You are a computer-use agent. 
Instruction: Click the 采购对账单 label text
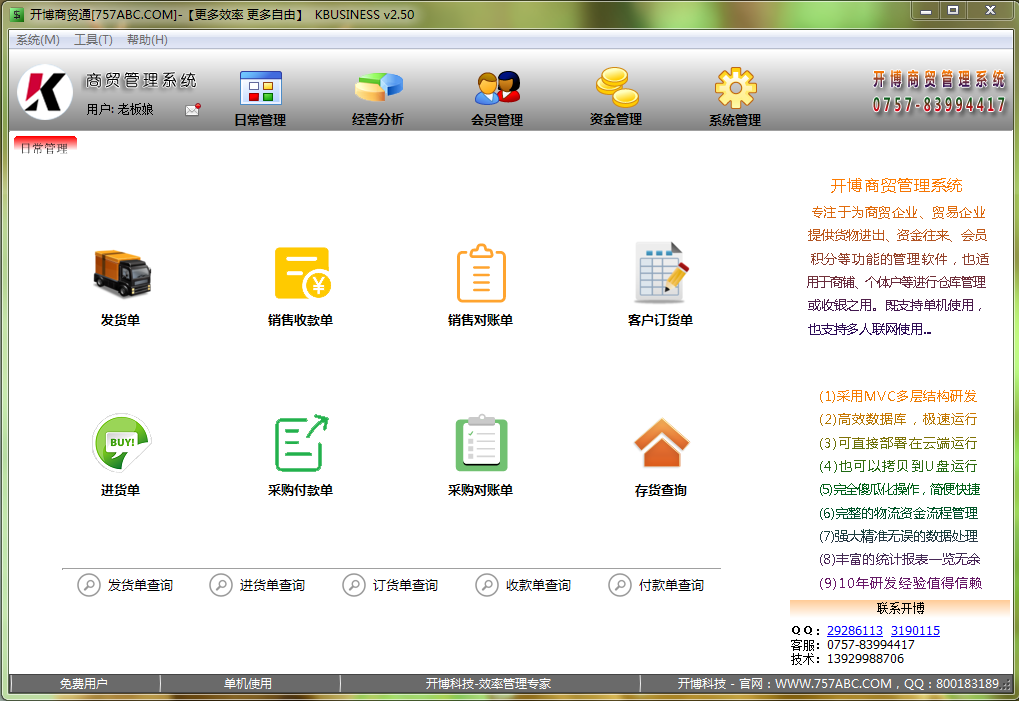(481, 490)
